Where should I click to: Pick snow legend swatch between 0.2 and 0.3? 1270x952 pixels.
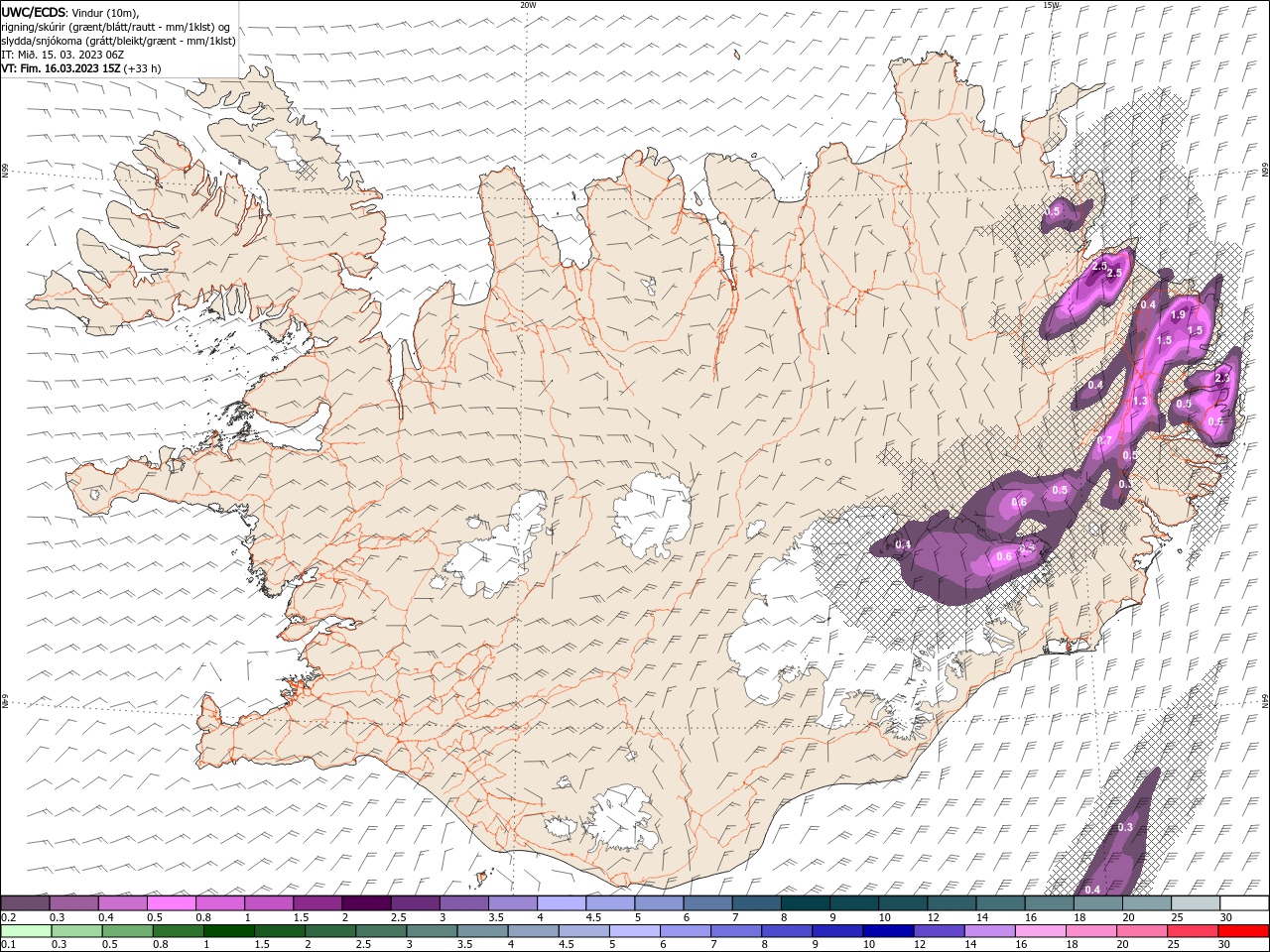[25, 902]
